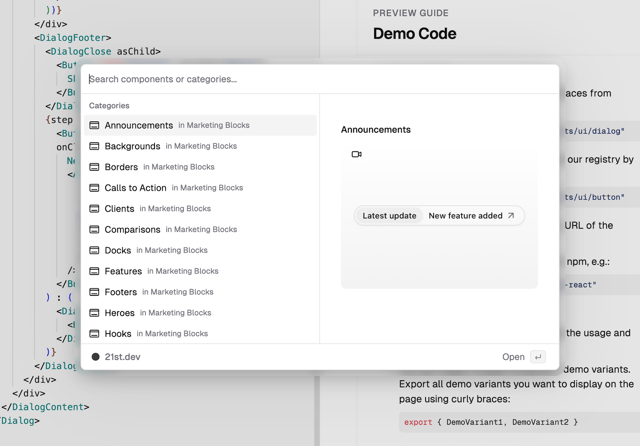Select the Clients category row
The image size is (640, 446).
(200, 209)
